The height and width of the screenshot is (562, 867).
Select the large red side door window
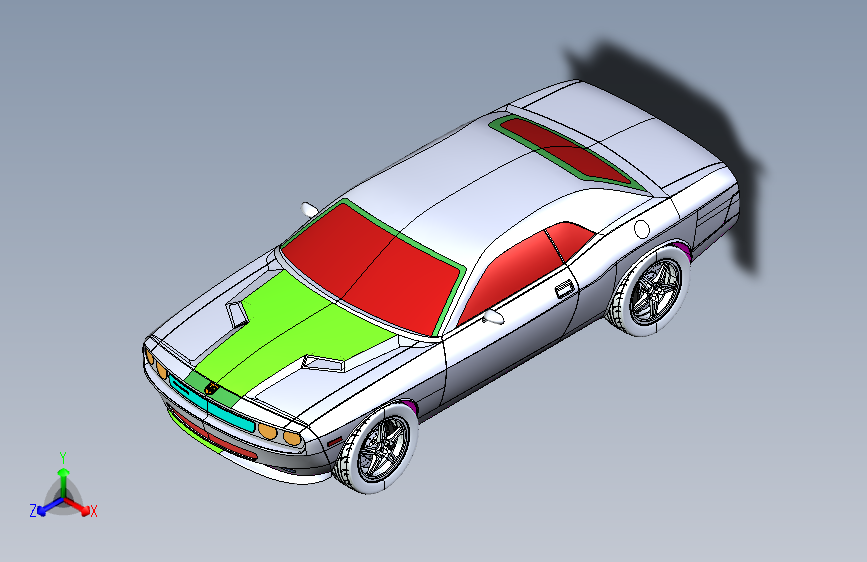click(513, 276)
